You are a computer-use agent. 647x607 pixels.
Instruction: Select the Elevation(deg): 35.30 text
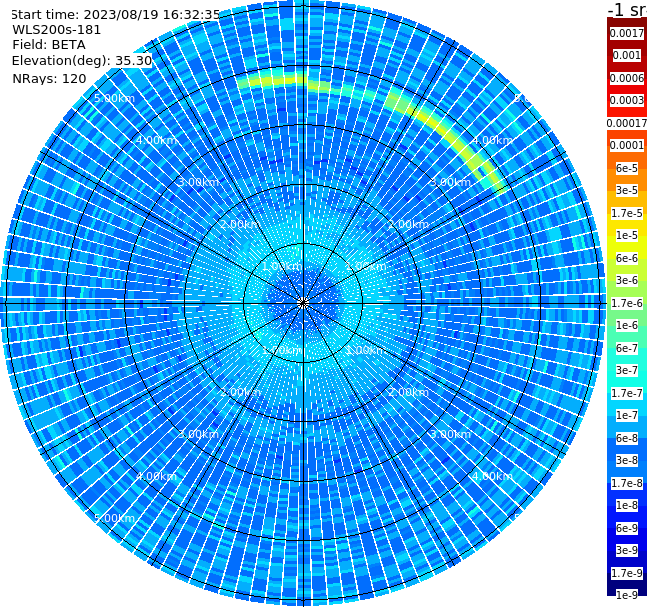(82, 61)
